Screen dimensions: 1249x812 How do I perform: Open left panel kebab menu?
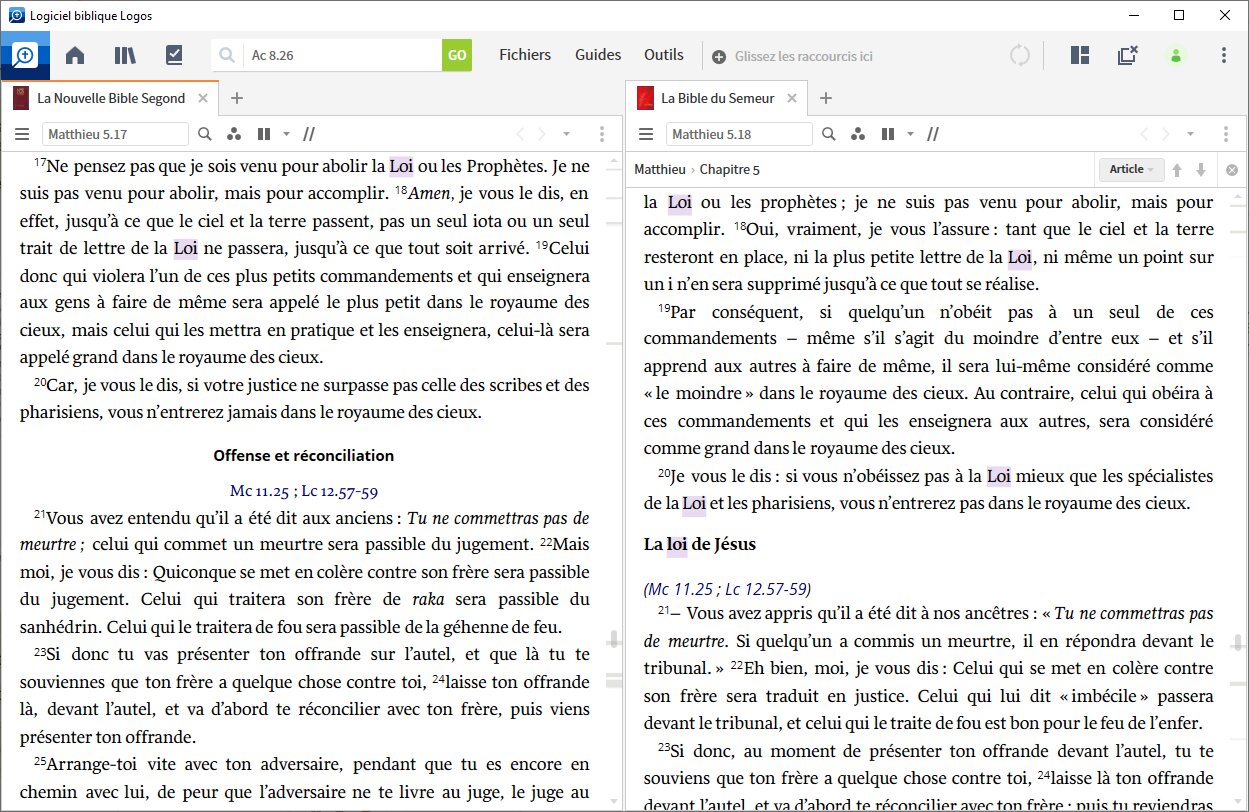pyautogui.click(x=602, y=134)
